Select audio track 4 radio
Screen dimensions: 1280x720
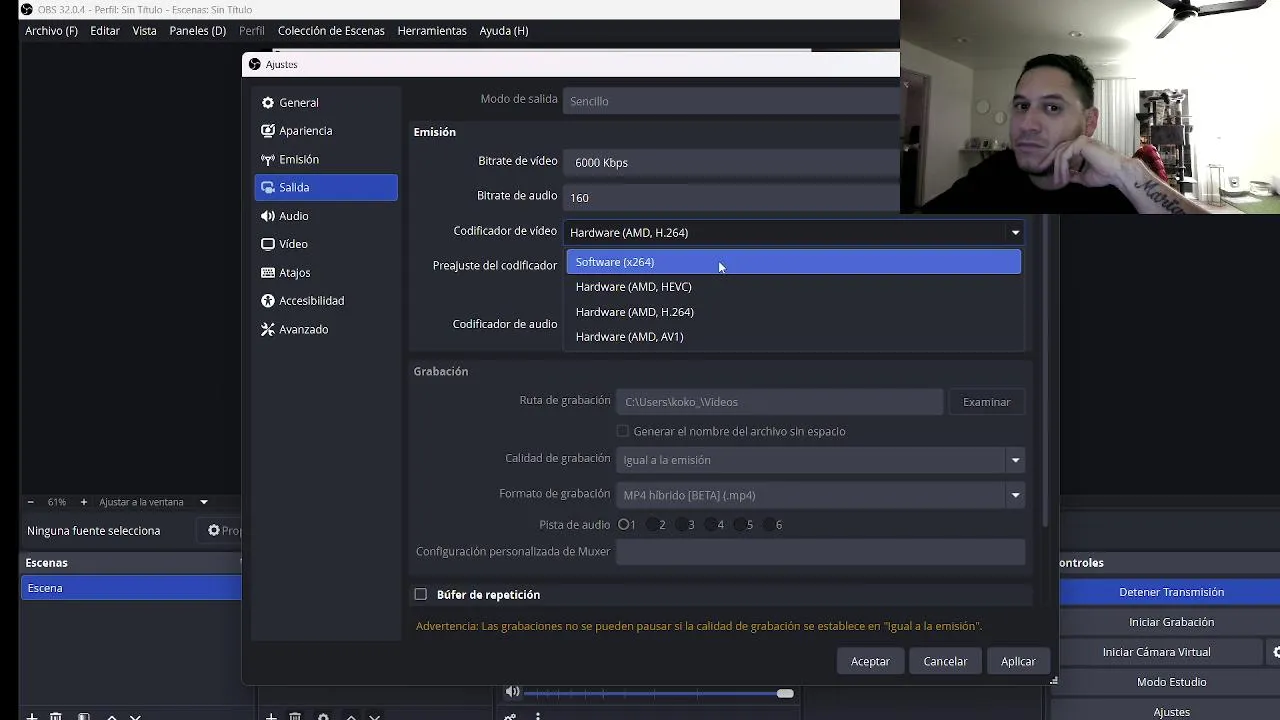[x=711, y=525]
